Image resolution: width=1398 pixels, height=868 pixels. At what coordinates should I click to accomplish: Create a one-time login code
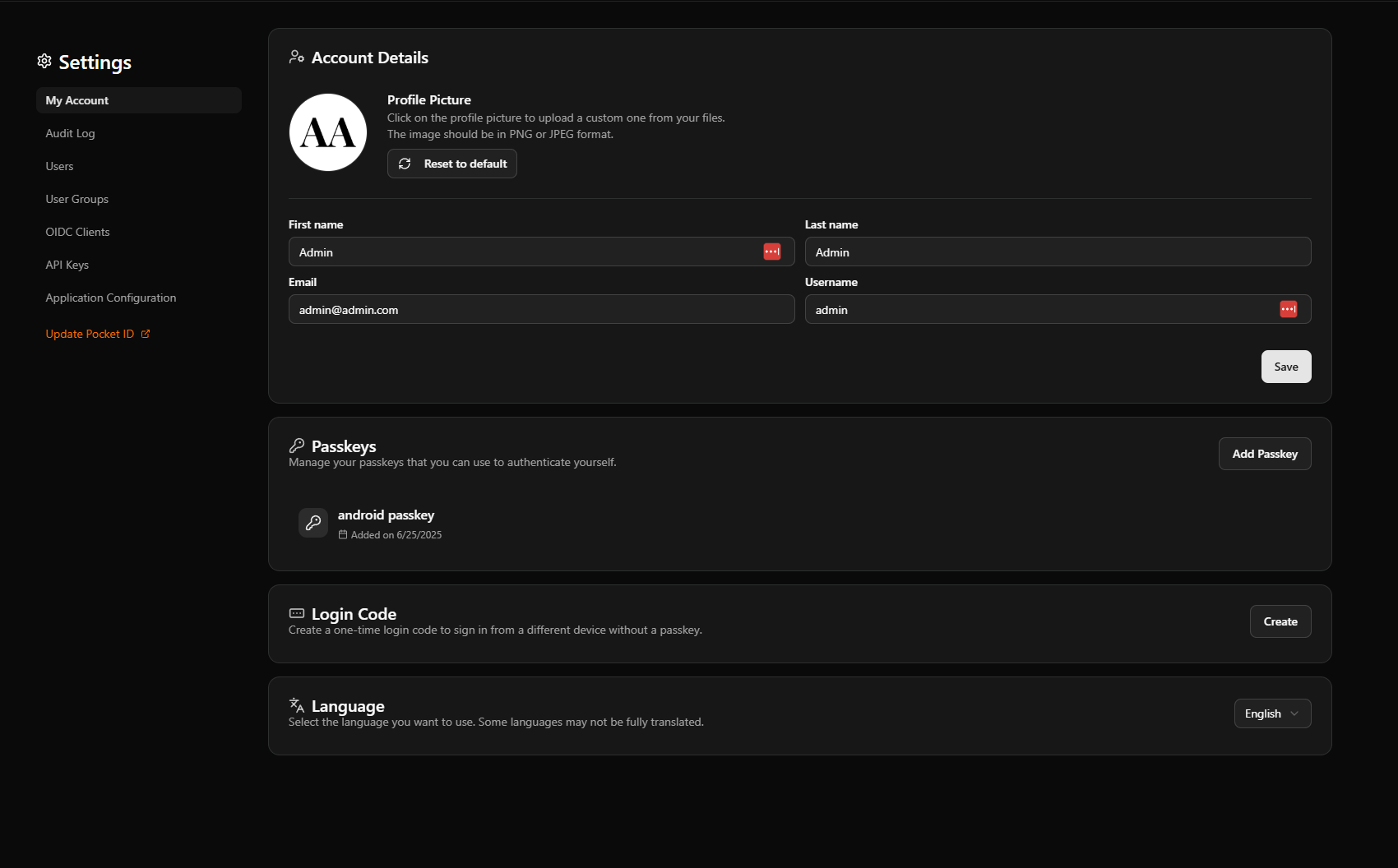pyautogui.click(x=1280, y=621)
